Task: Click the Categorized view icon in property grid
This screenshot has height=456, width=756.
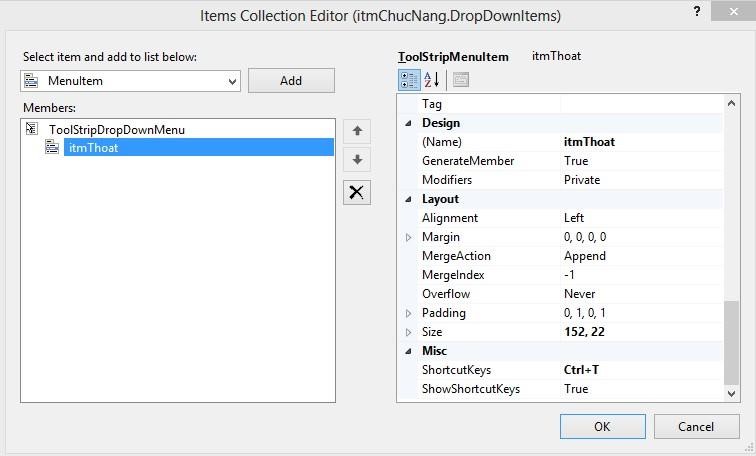Action: click(x=409, y=80)
